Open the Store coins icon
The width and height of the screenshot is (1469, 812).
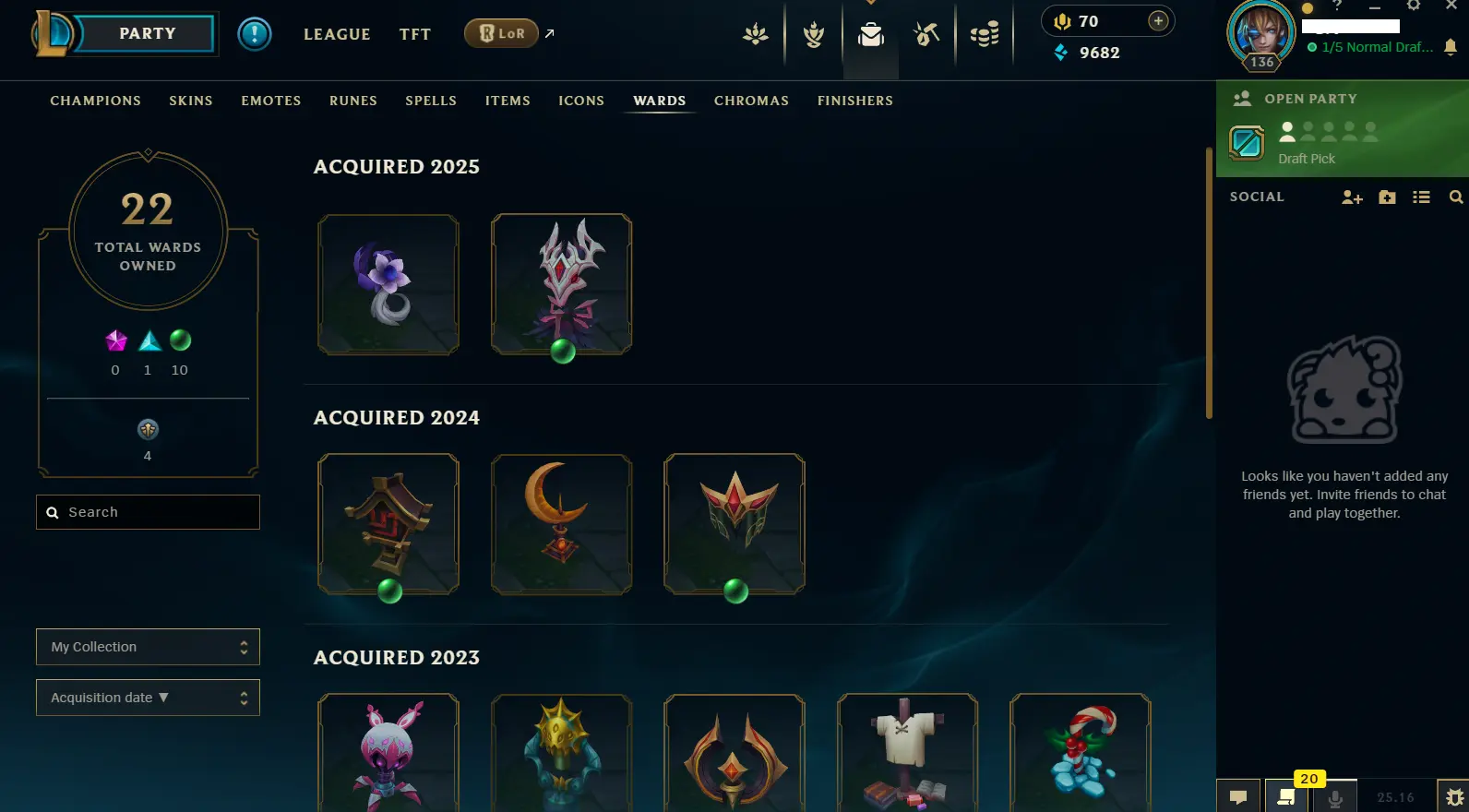coord(985,35)
